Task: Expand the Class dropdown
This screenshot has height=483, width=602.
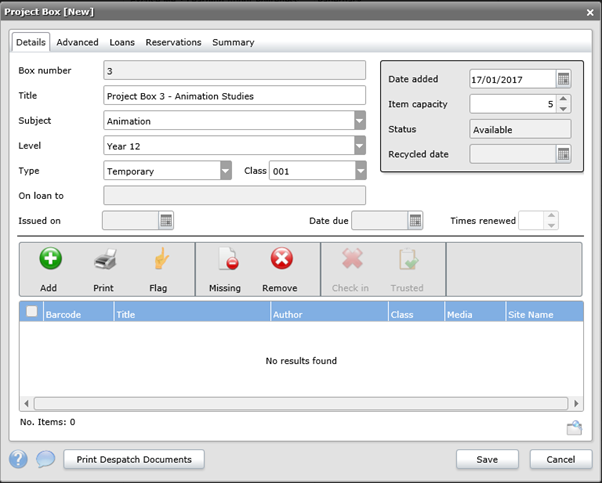Action: [361, 170]
